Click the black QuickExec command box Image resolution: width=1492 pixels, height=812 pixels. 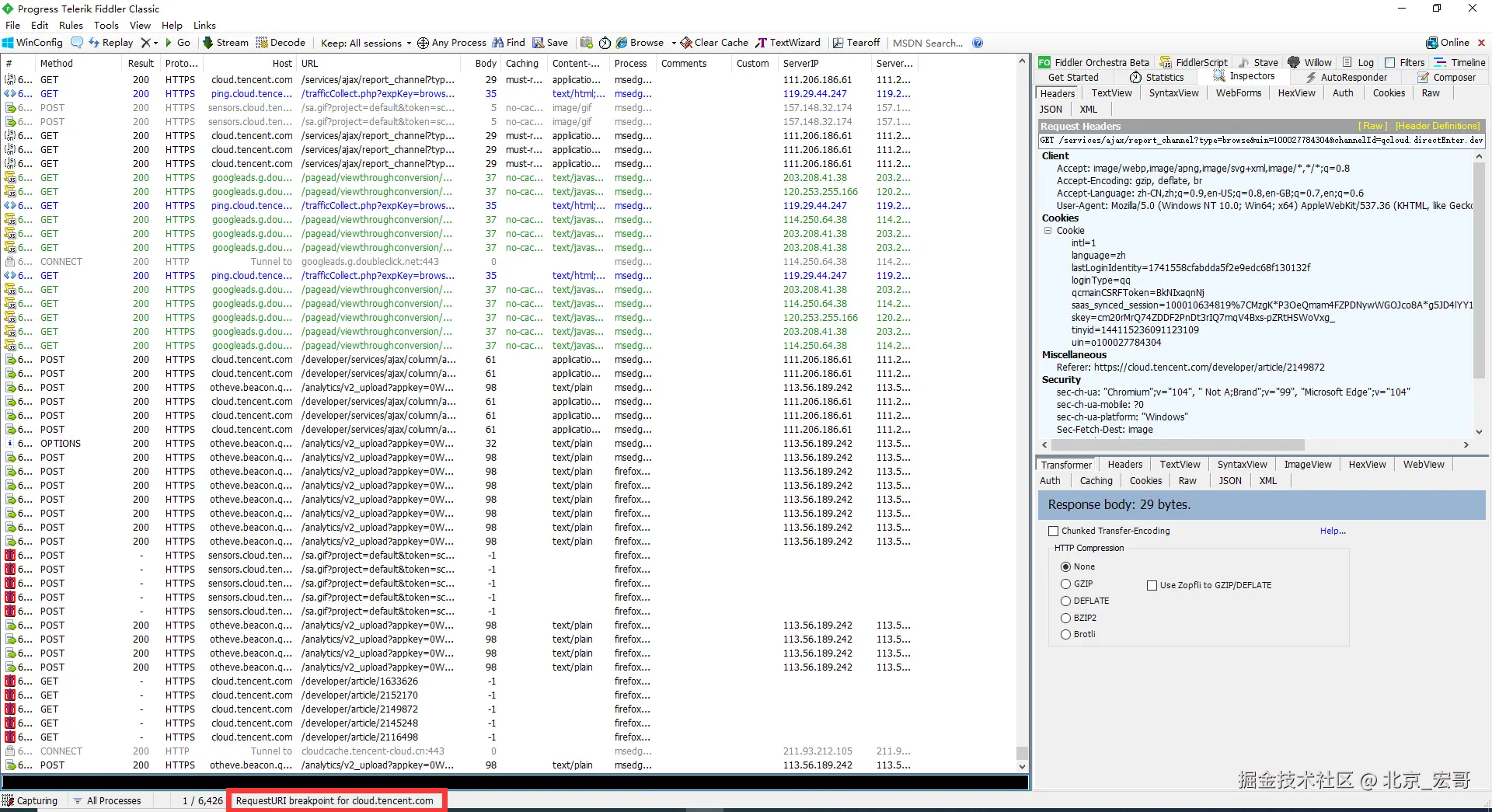click(x=515, y=782)
